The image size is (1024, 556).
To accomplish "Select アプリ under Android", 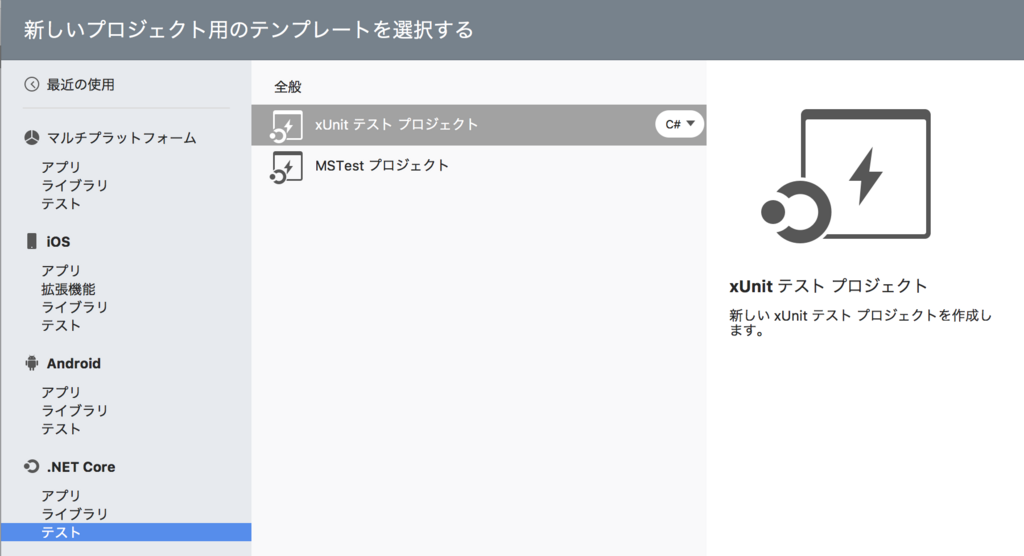I will coord(61,392).
